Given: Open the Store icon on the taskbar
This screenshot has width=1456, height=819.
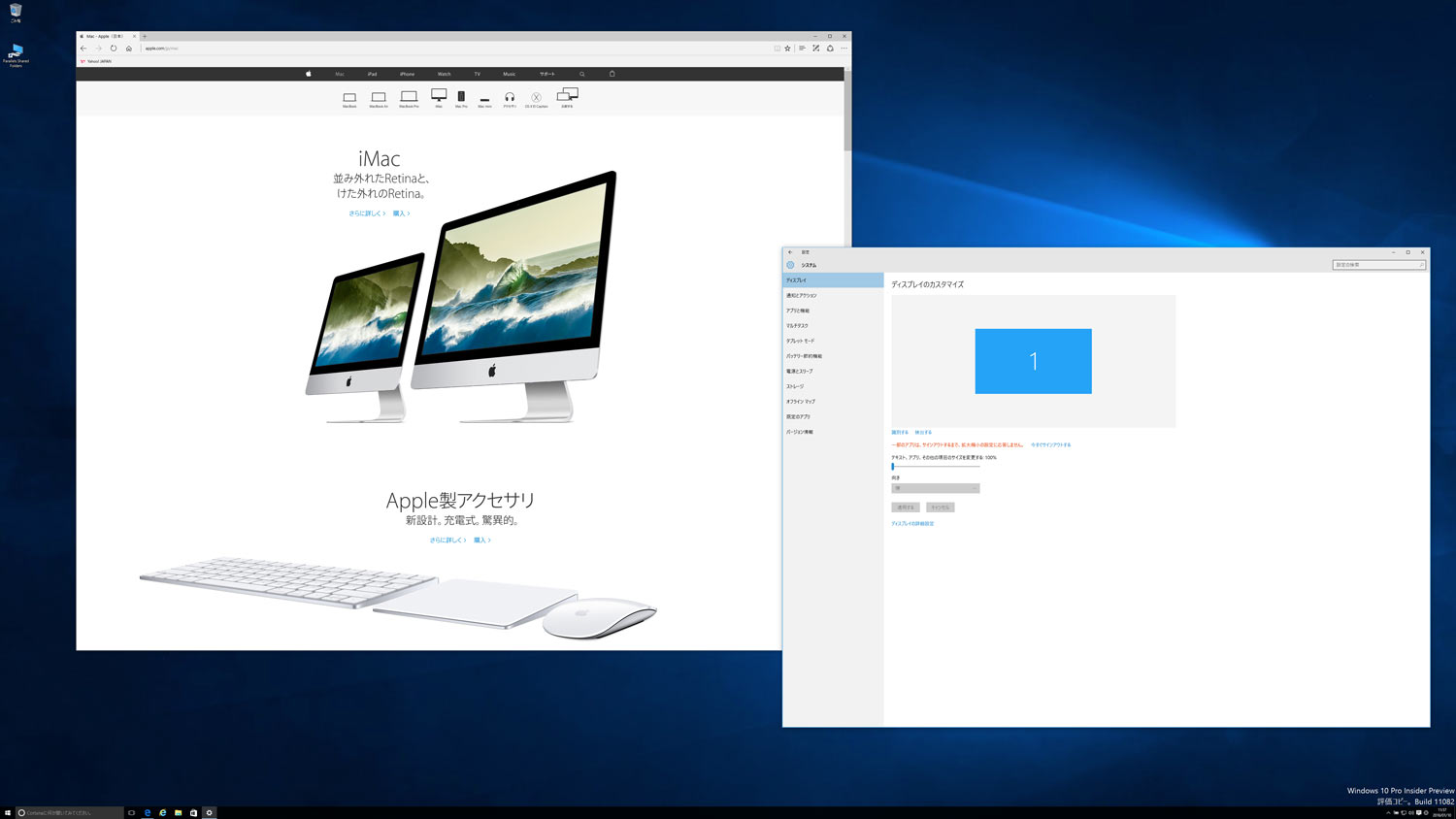Looking at the screenshot, I should (193, 812).
